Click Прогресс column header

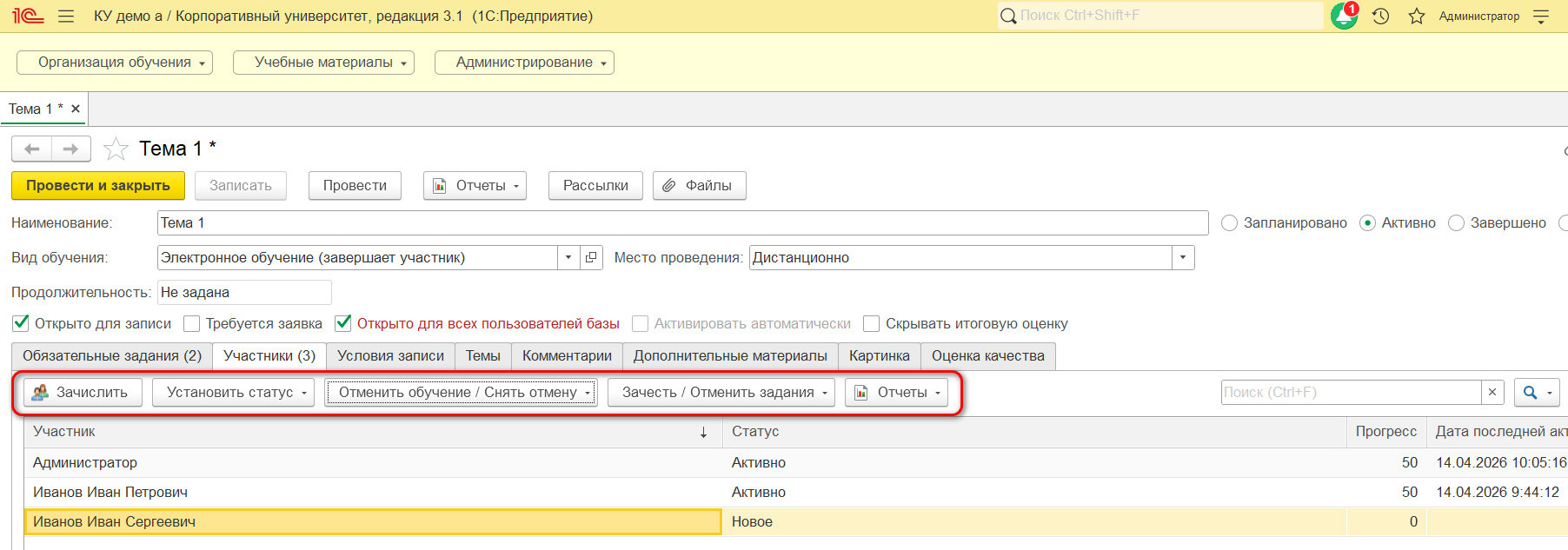pyautogui.click(x=1385, y=432)
